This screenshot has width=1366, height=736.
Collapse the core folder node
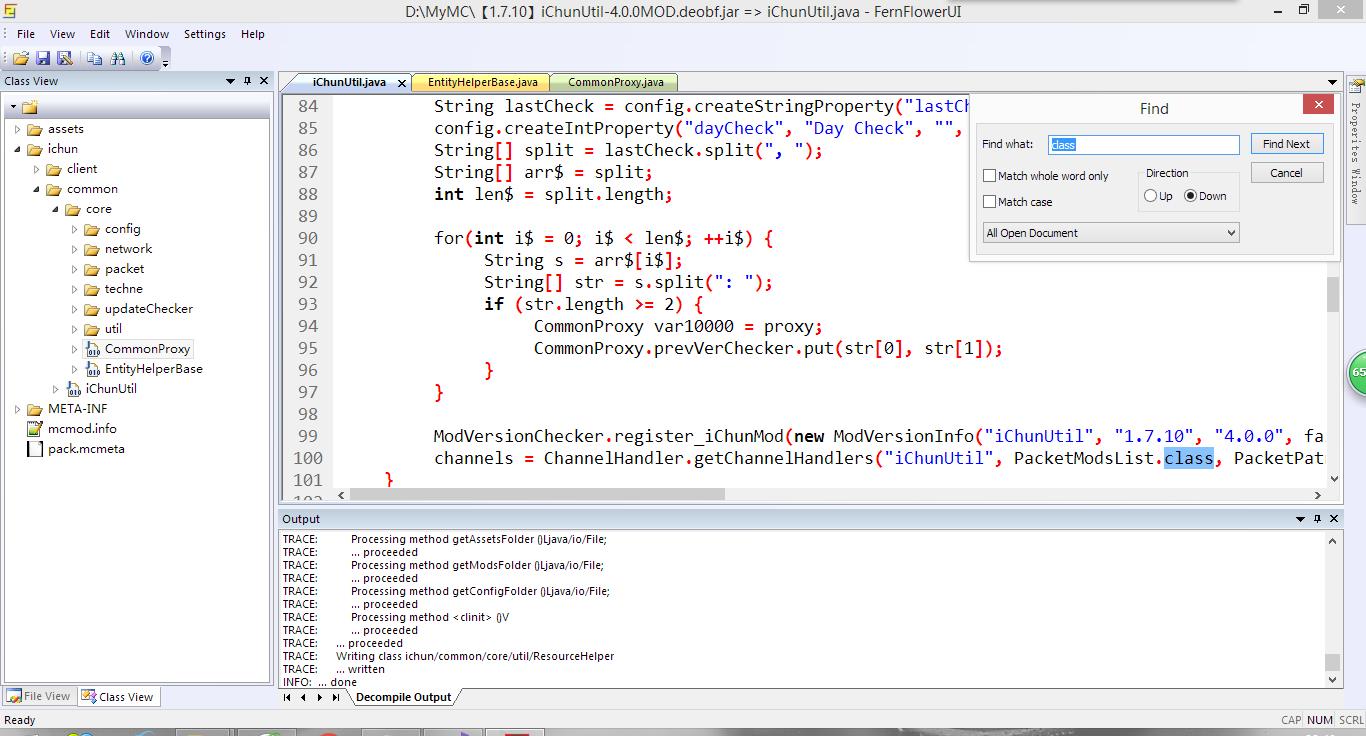pyautogui.click(x=55, y=209)
